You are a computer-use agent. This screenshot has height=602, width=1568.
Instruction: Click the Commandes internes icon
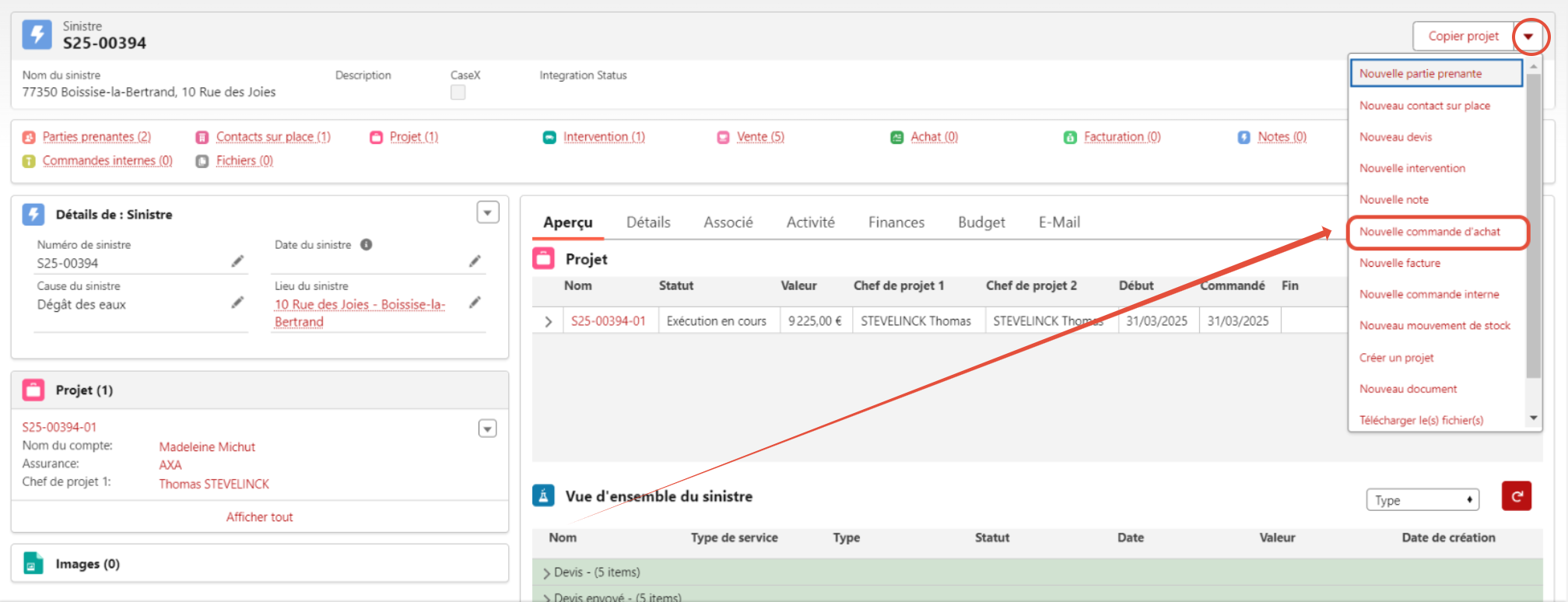tap(29, 161)
